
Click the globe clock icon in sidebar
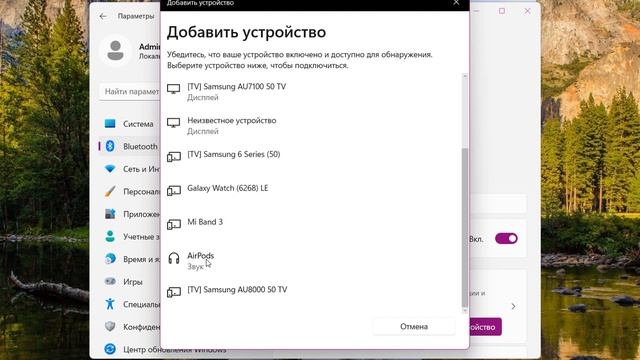110,259
